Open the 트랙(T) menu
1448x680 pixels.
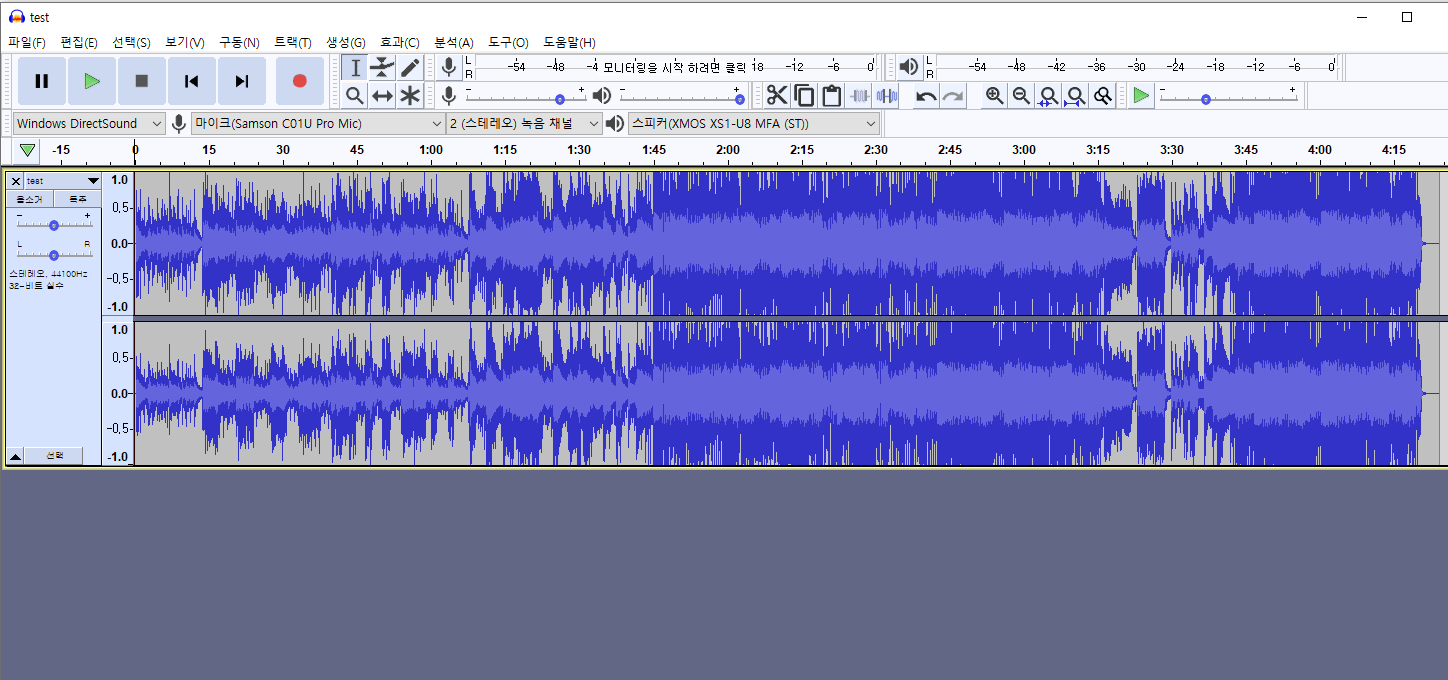pyautogui.click(x=293, y=42)
